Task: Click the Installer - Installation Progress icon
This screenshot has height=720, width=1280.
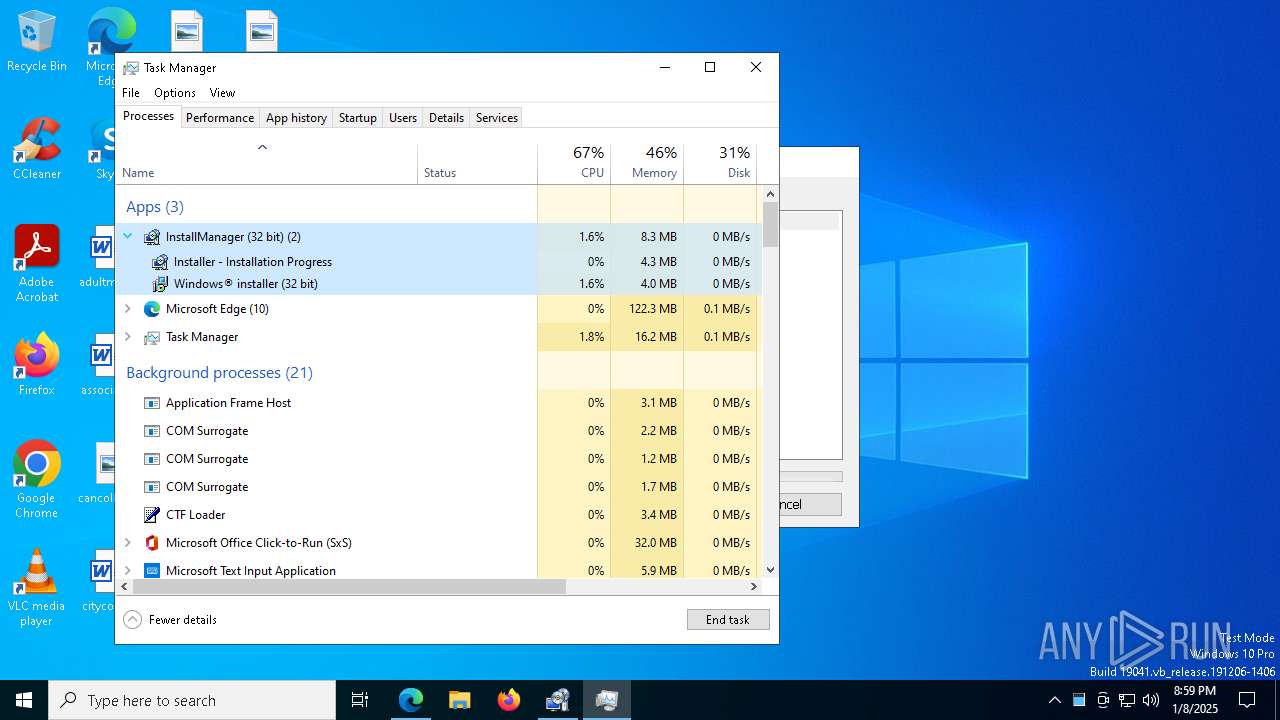Action: point(160,262)
